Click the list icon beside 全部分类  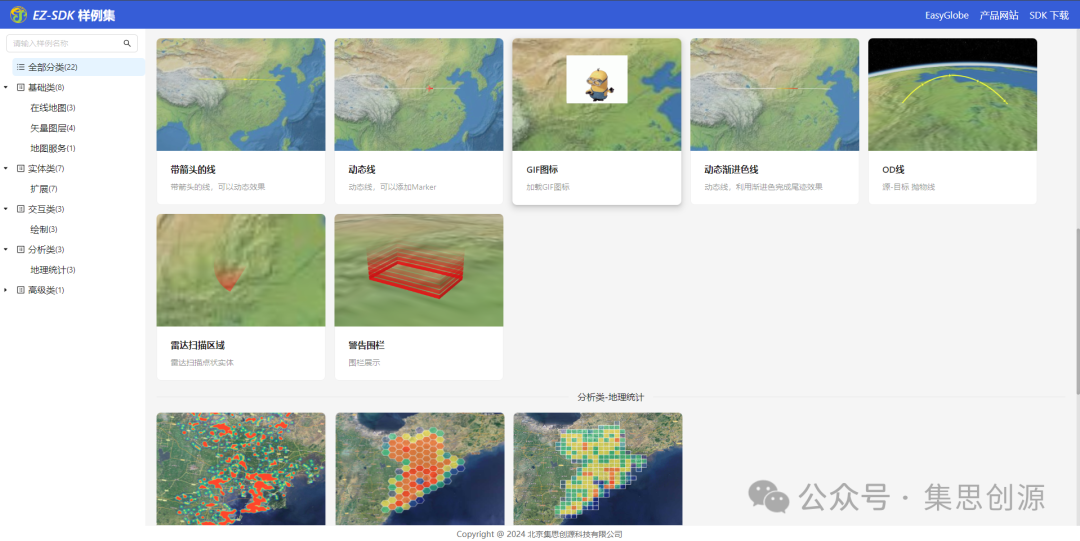click(21, 67)
